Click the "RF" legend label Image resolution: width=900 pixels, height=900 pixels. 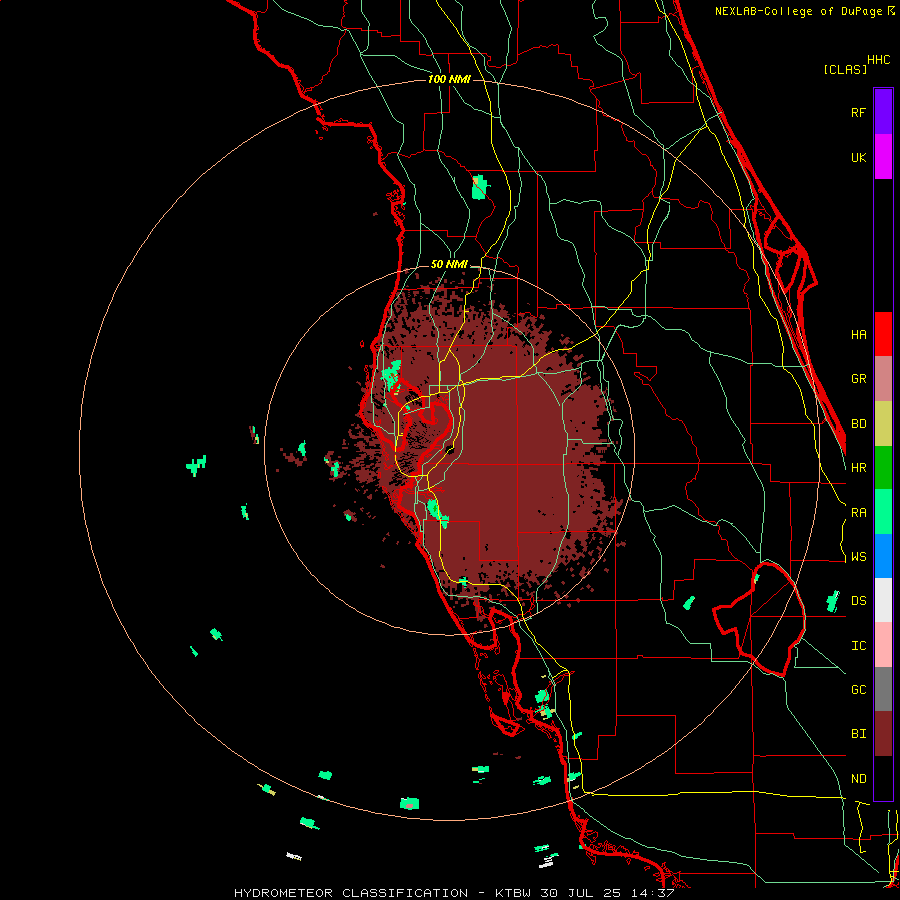859,112
